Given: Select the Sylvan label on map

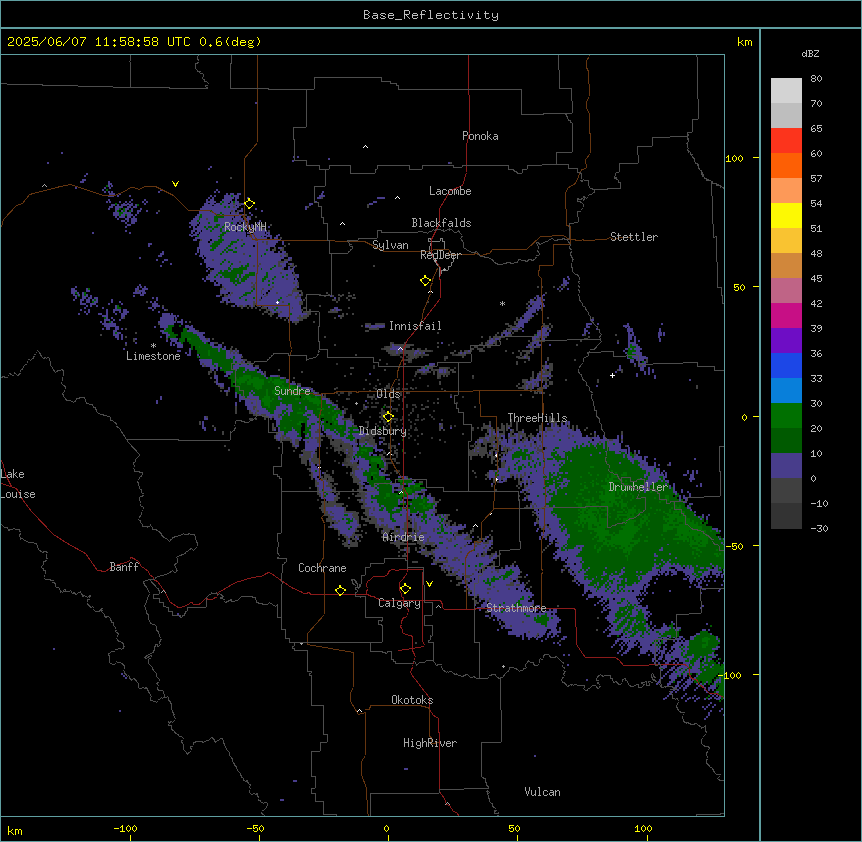Looking at the screenshot, I should 390,245.
